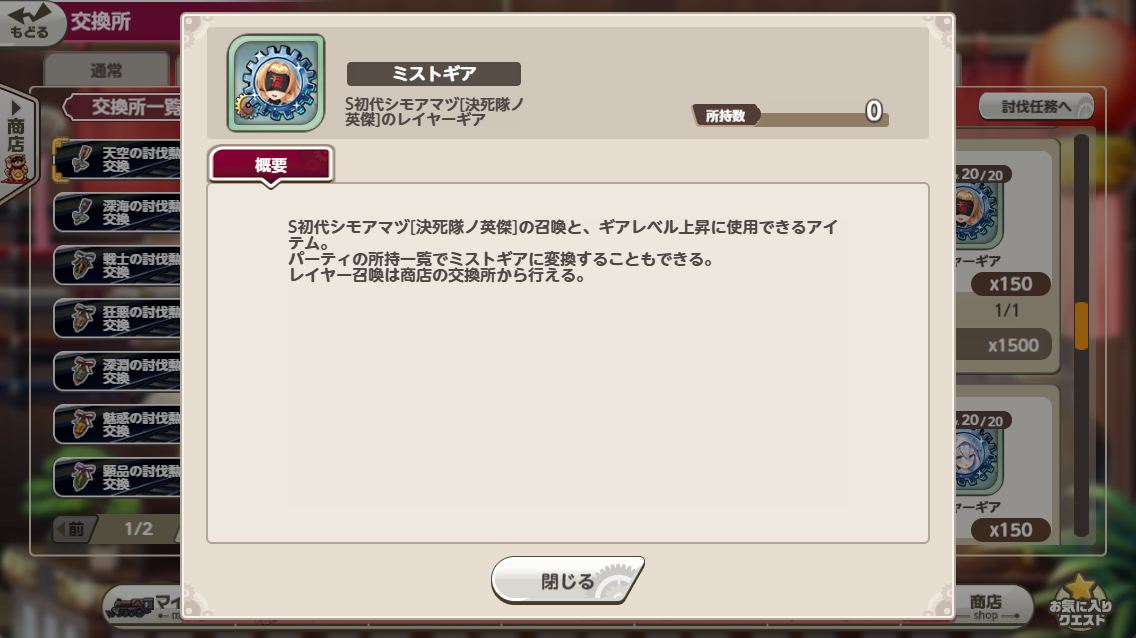The width and height of the screenshot is (1136, 638).
Task: Select the 天空の討伐勲 交換 list entry
Action: (118, 159)
